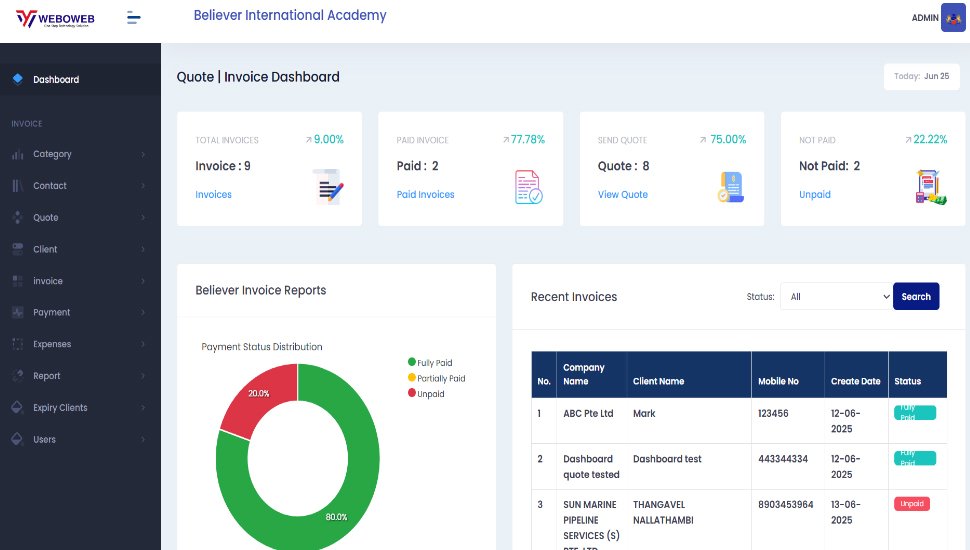This screenshot has width=970, height=550.
Task: Click the Total Invoices document icon
Action: [x=329, y=187]
